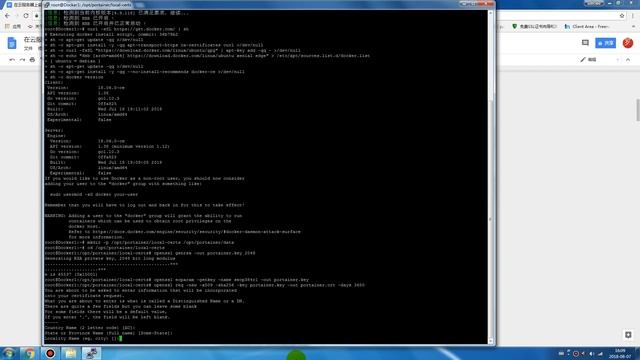Image resolution: width=640 pixels, height=360 pixels.
Task: Print the Google Docs document
Action: click(32, 60)
